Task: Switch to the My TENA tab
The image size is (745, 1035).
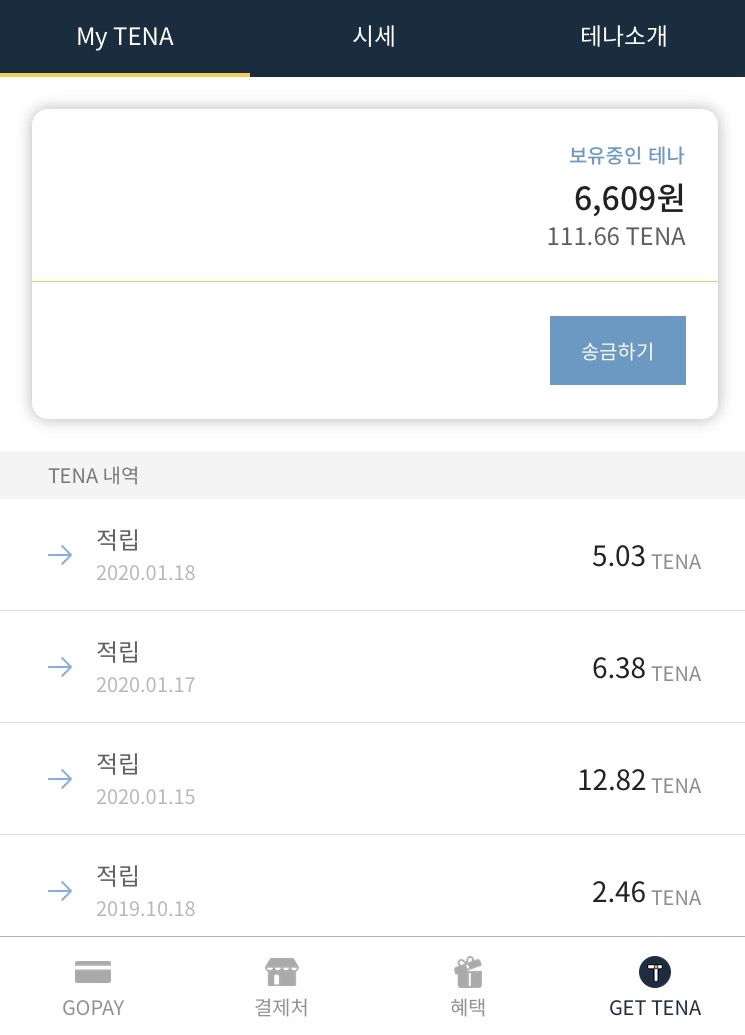Action: coord(125,37)
